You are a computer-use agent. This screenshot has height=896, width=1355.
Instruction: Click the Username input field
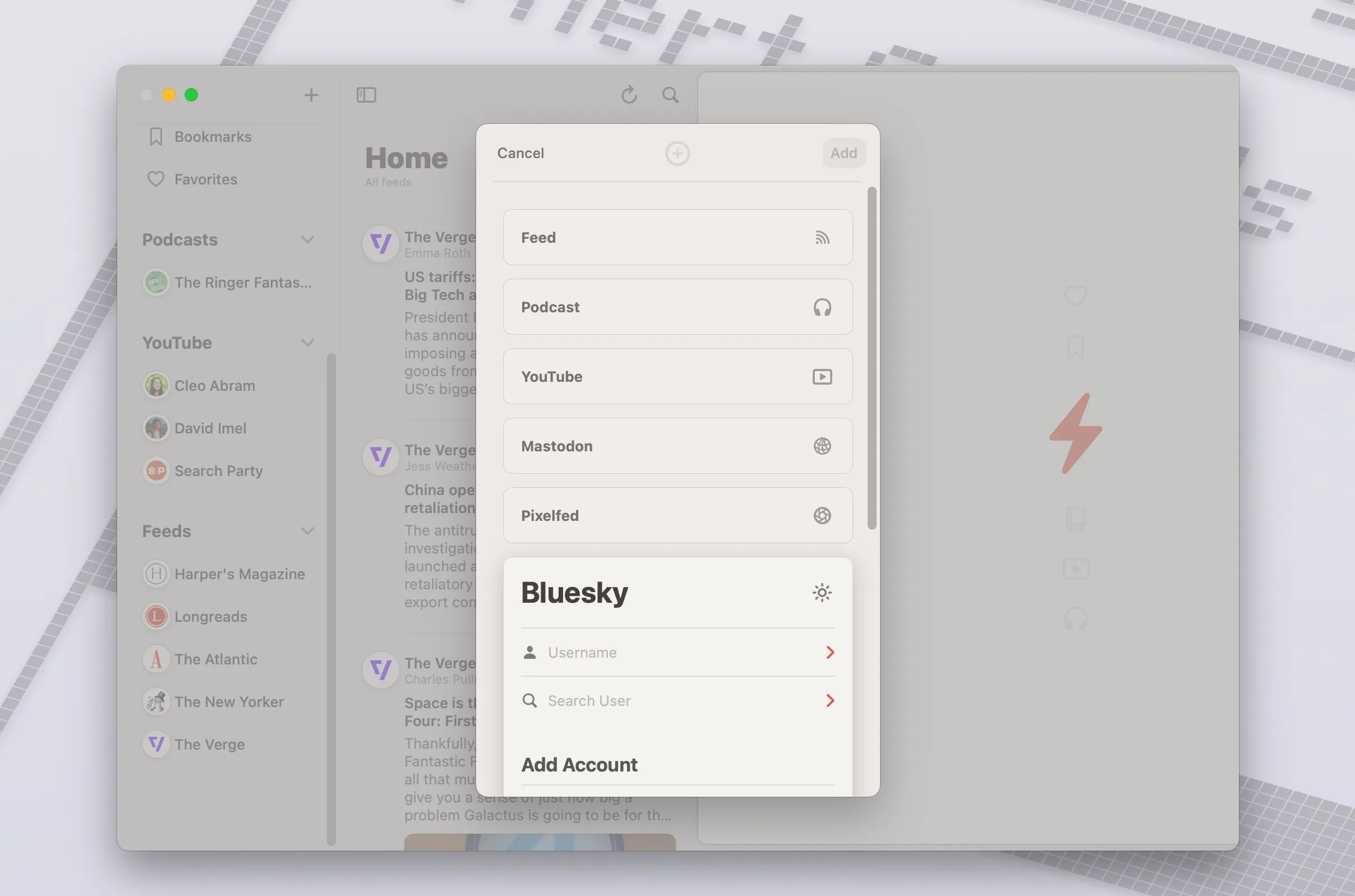tap(679, 652)
